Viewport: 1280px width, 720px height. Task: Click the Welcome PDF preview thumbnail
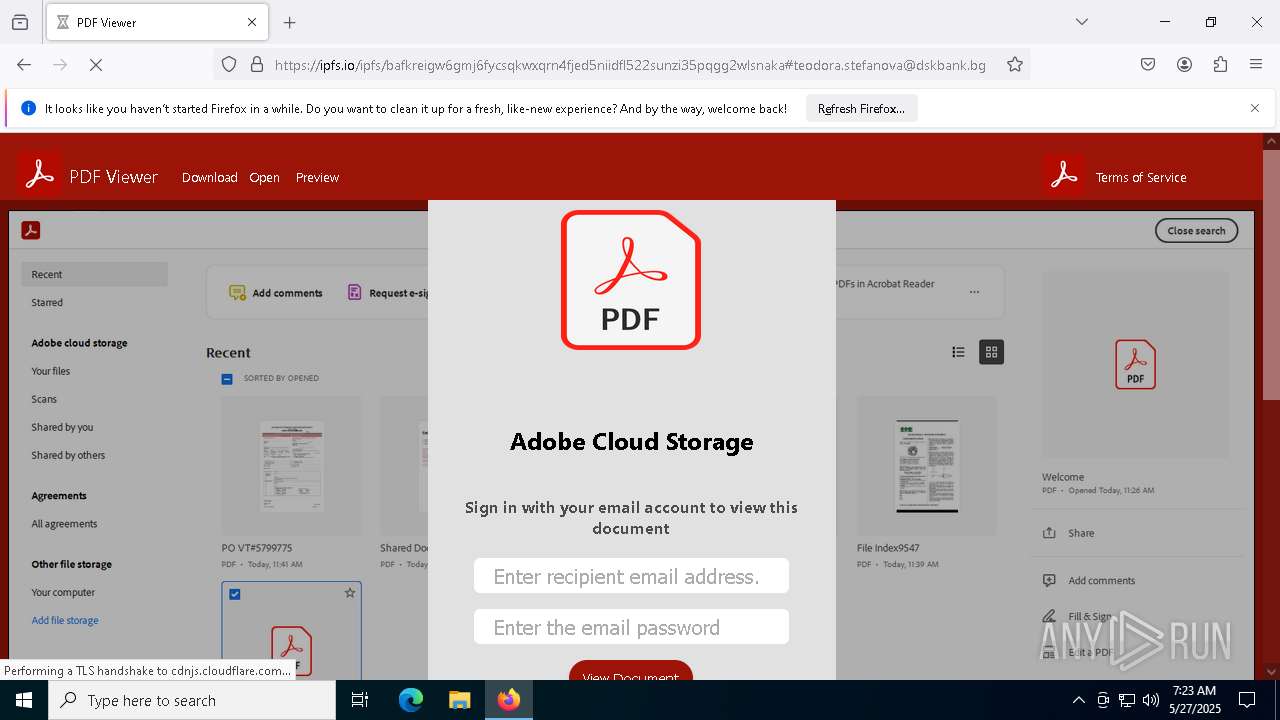tap(1136, 365)
